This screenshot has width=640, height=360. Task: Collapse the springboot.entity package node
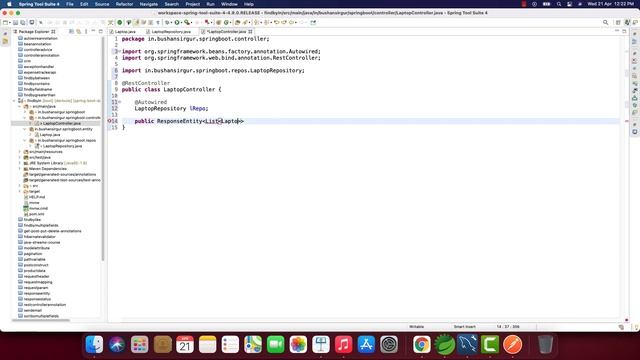(25, 129)
